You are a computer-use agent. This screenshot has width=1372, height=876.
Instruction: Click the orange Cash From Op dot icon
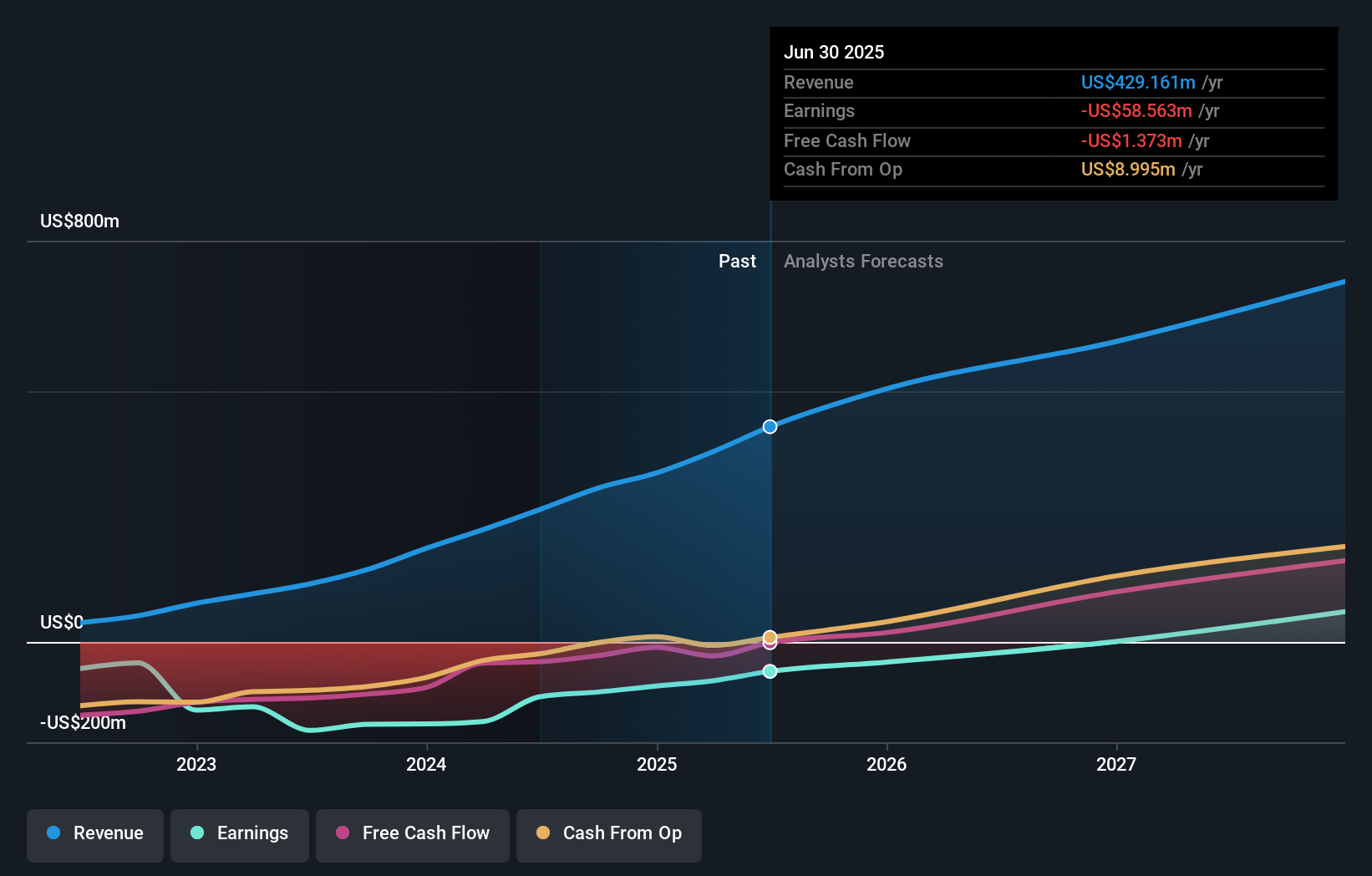(x=544, y=833)
